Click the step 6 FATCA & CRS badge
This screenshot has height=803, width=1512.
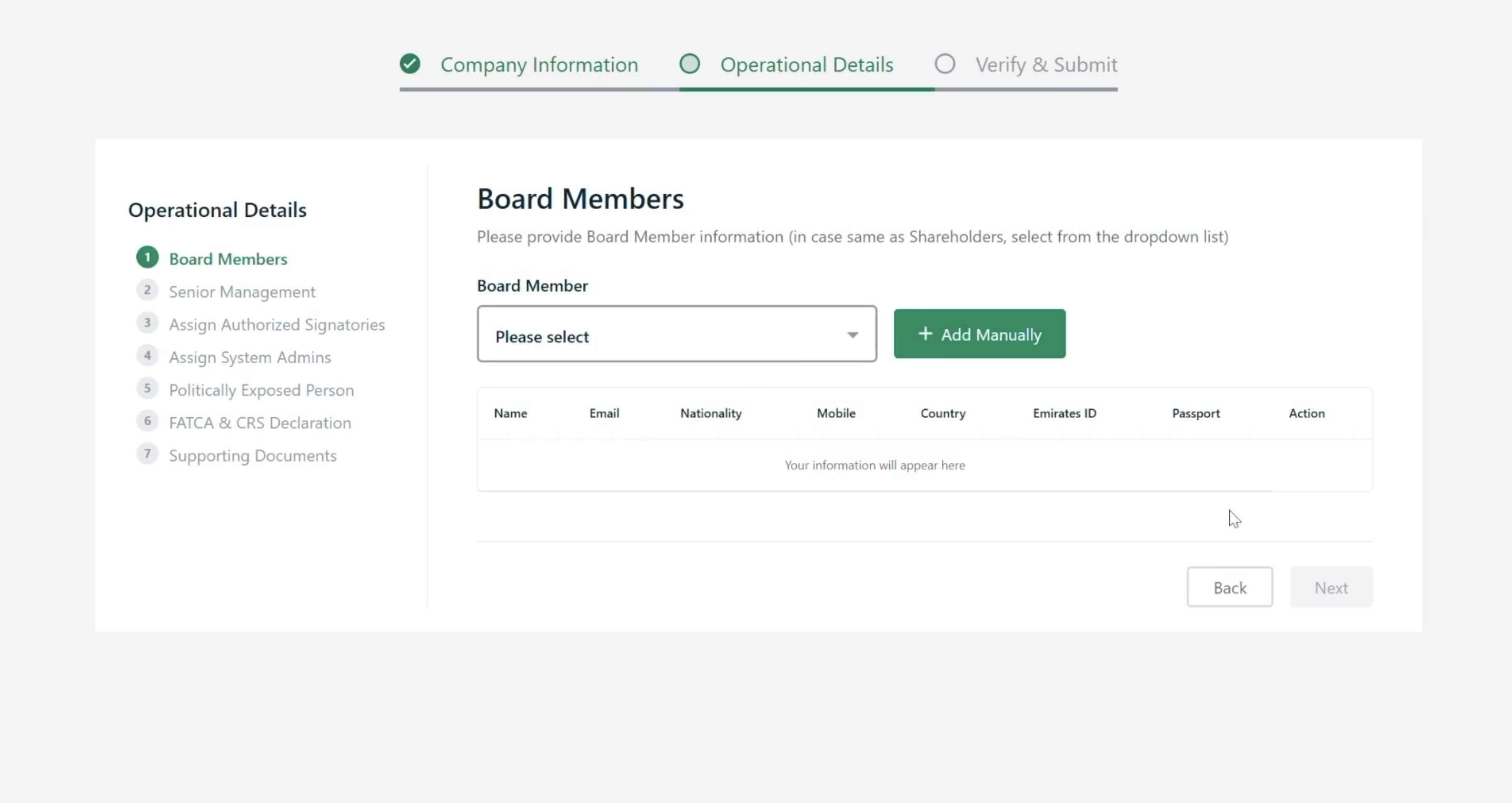[x=147, y=420]
